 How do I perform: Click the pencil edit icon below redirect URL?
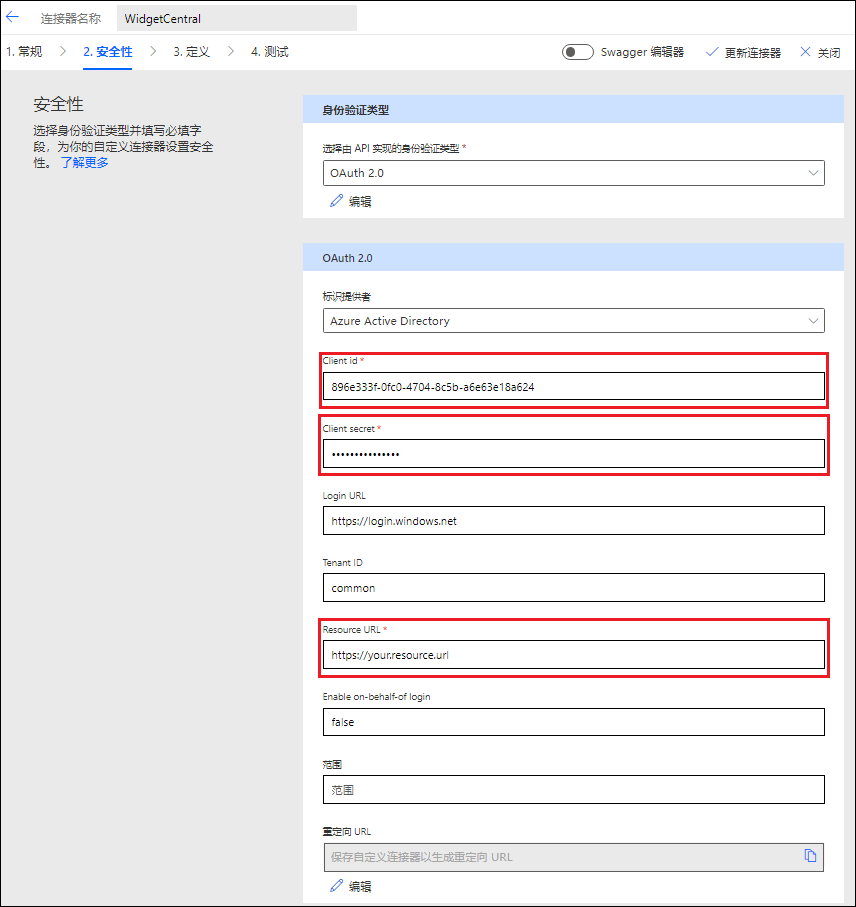click(337, 886)
